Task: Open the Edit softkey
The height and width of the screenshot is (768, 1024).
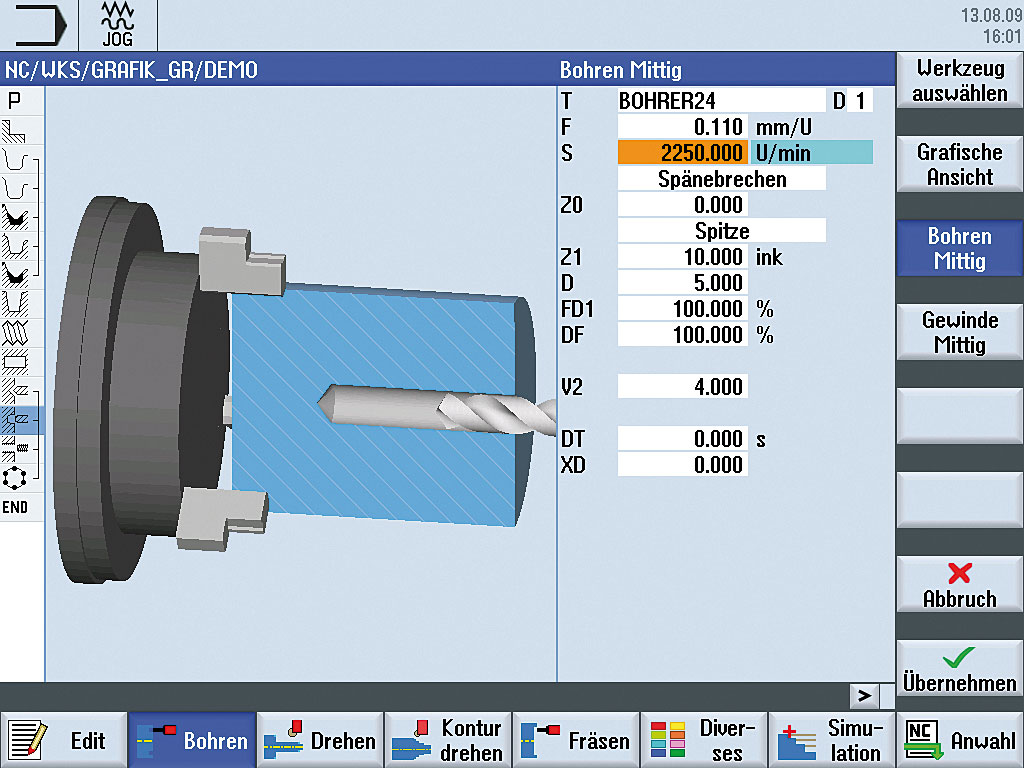Action: [x=64, y=740]
